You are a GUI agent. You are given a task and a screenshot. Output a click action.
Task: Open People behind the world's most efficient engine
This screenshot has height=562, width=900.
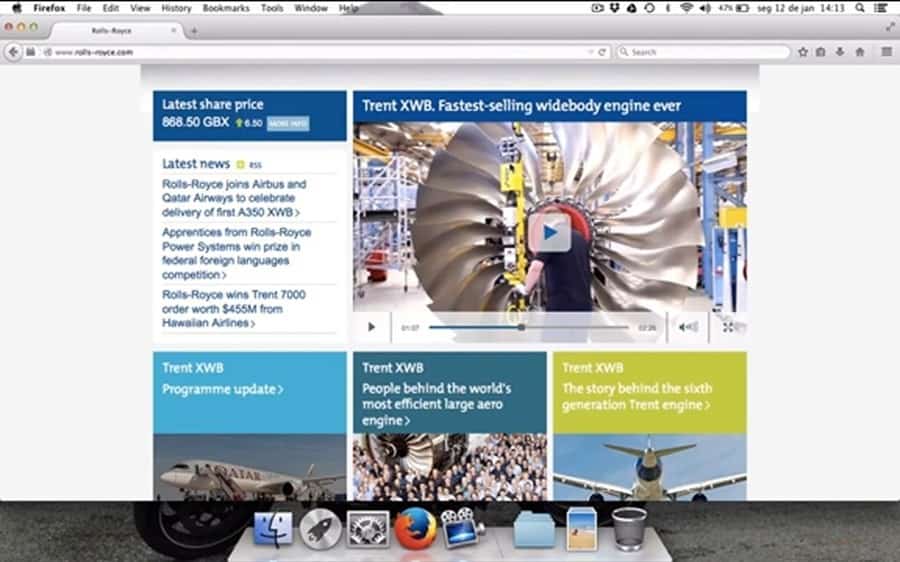(x=436, y=404)
